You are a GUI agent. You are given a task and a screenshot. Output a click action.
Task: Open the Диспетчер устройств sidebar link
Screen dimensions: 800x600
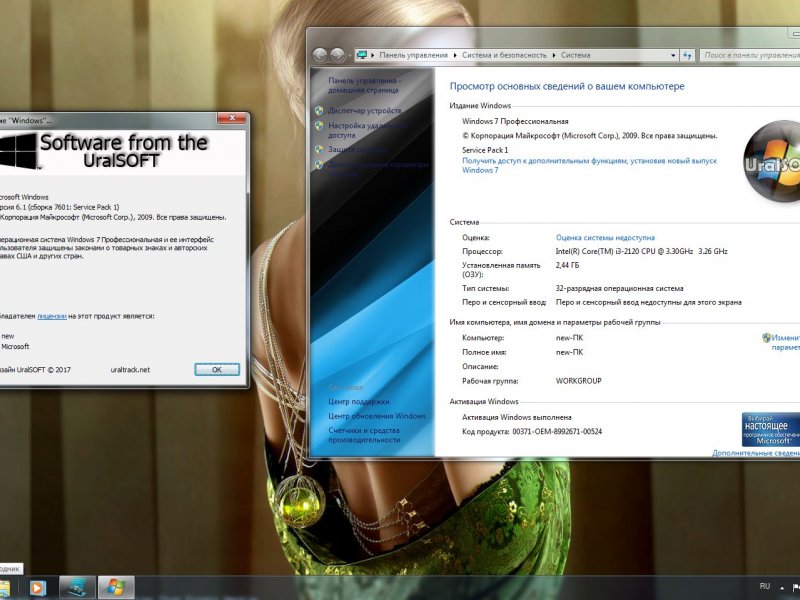[x=365, y=110]
